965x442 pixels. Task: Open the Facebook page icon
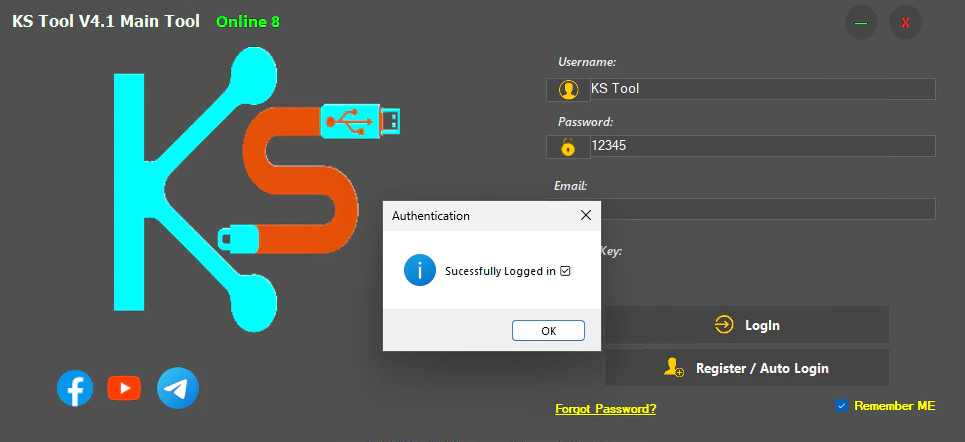75,388
